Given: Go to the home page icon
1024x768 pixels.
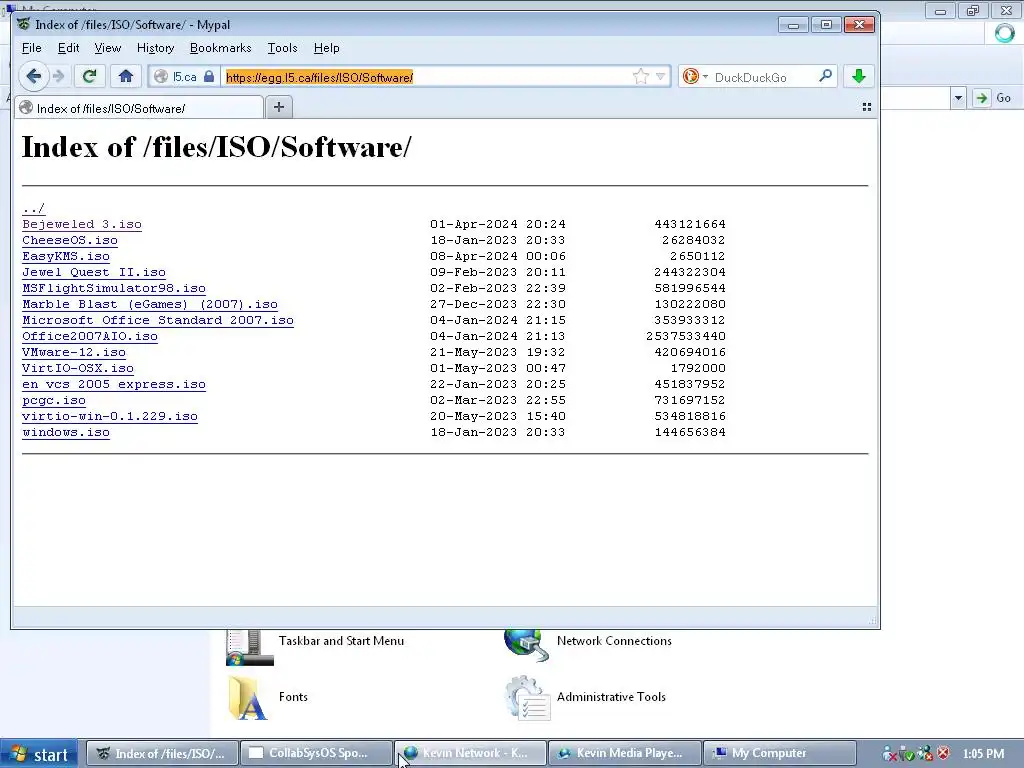Looking at the screenshot, I should tap(125, 76).
